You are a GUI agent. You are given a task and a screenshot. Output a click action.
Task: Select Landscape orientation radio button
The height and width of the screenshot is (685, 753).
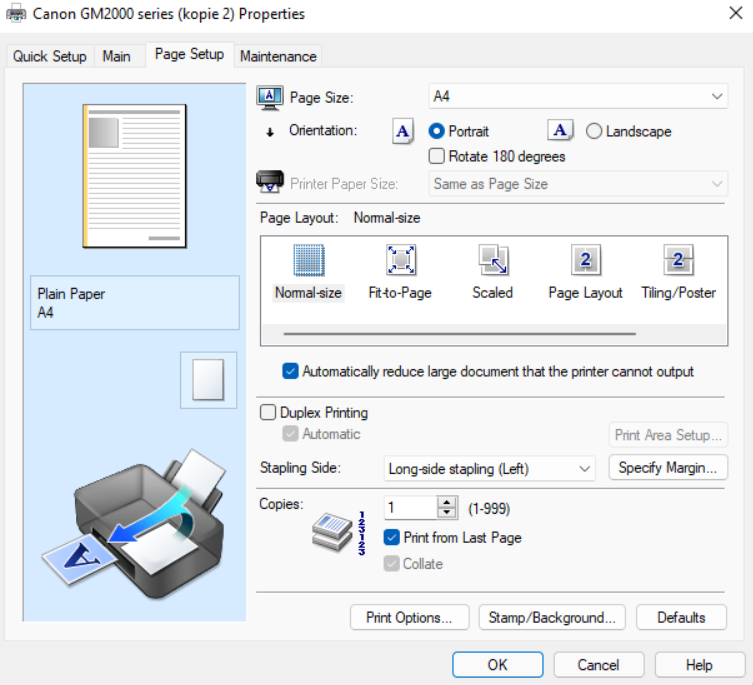tap(594, 131)
